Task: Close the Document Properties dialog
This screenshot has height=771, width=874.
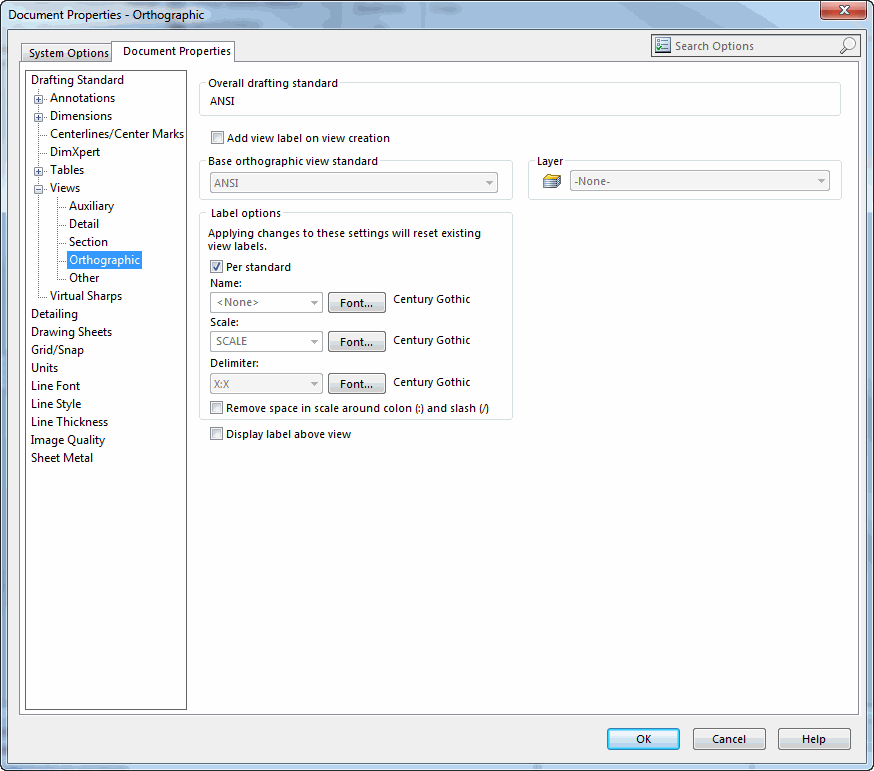Action: (843, 10)
